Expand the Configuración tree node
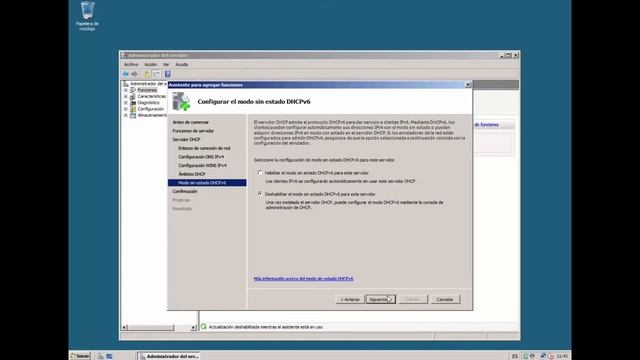 pyautogui.click(x=126, y=109)
